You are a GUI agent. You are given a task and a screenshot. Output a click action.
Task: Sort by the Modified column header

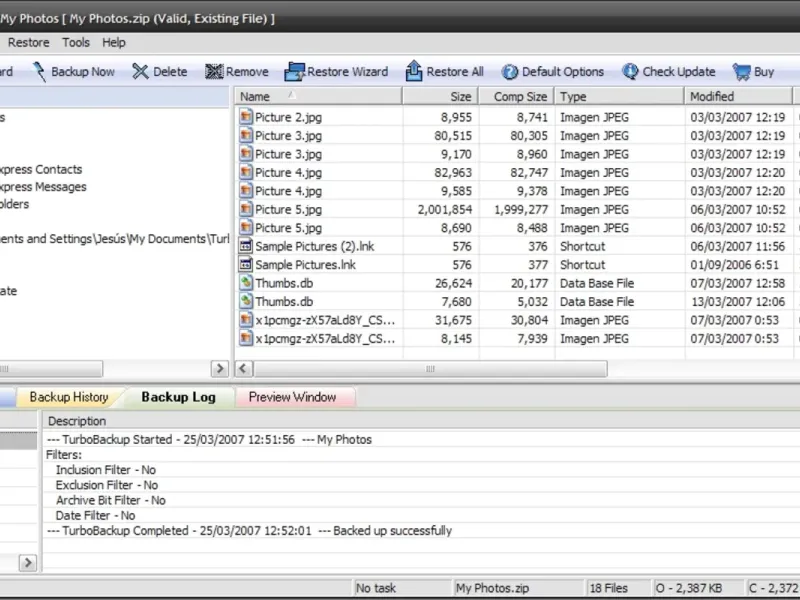739,96
